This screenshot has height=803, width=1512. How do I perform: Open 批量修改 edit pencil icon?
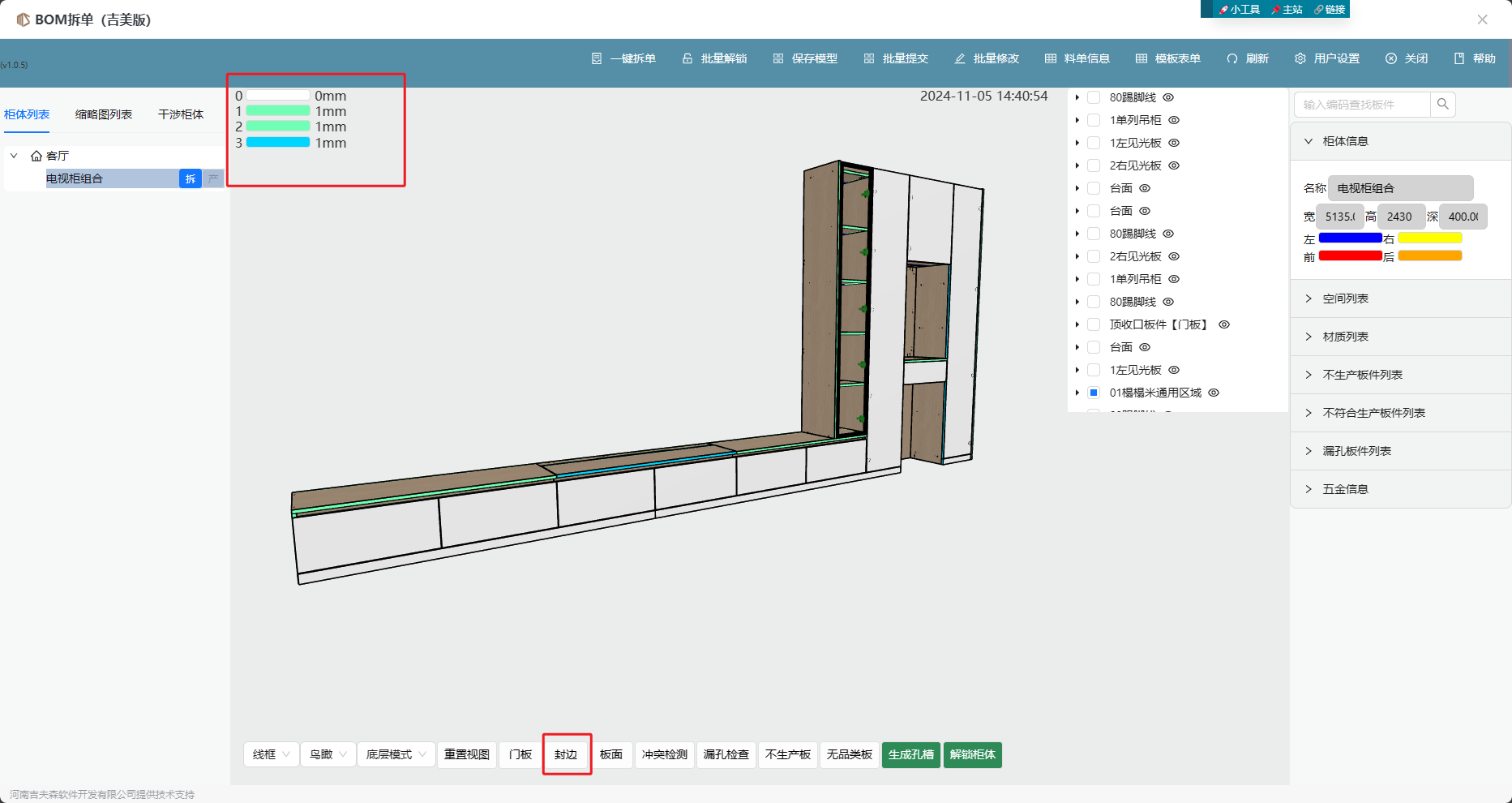click(960, 58)
